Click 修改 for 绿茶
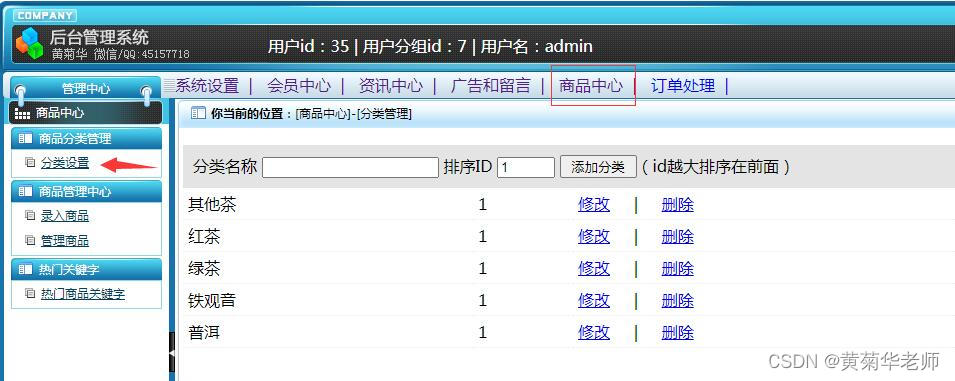 pos(594,268)
